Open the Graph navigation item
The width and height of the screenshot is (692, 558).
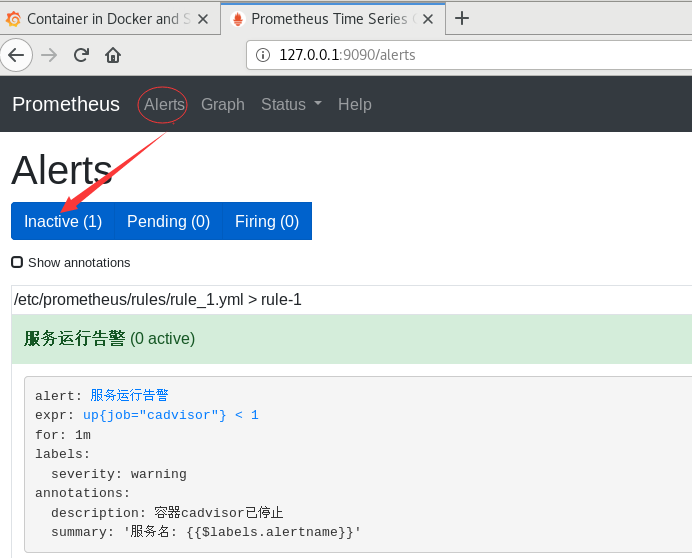(x=223, y=105)
